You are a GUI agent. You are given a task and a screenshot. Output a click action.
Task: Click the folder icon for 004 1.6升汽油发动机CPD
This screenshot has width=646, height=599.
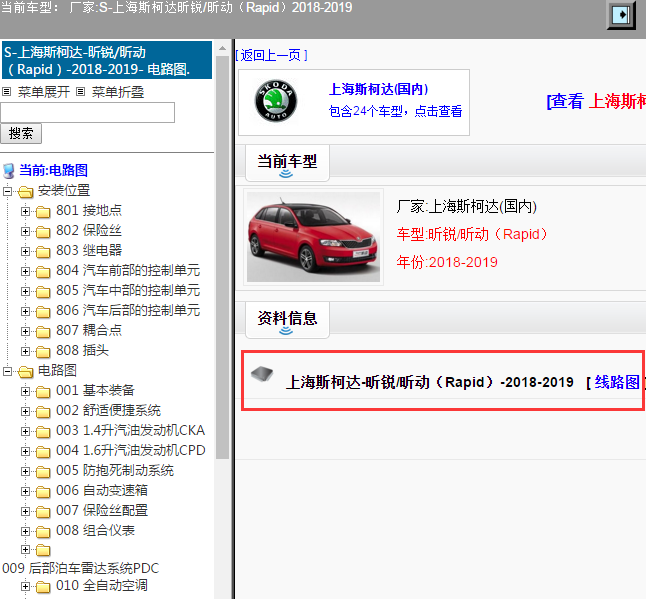43,452
